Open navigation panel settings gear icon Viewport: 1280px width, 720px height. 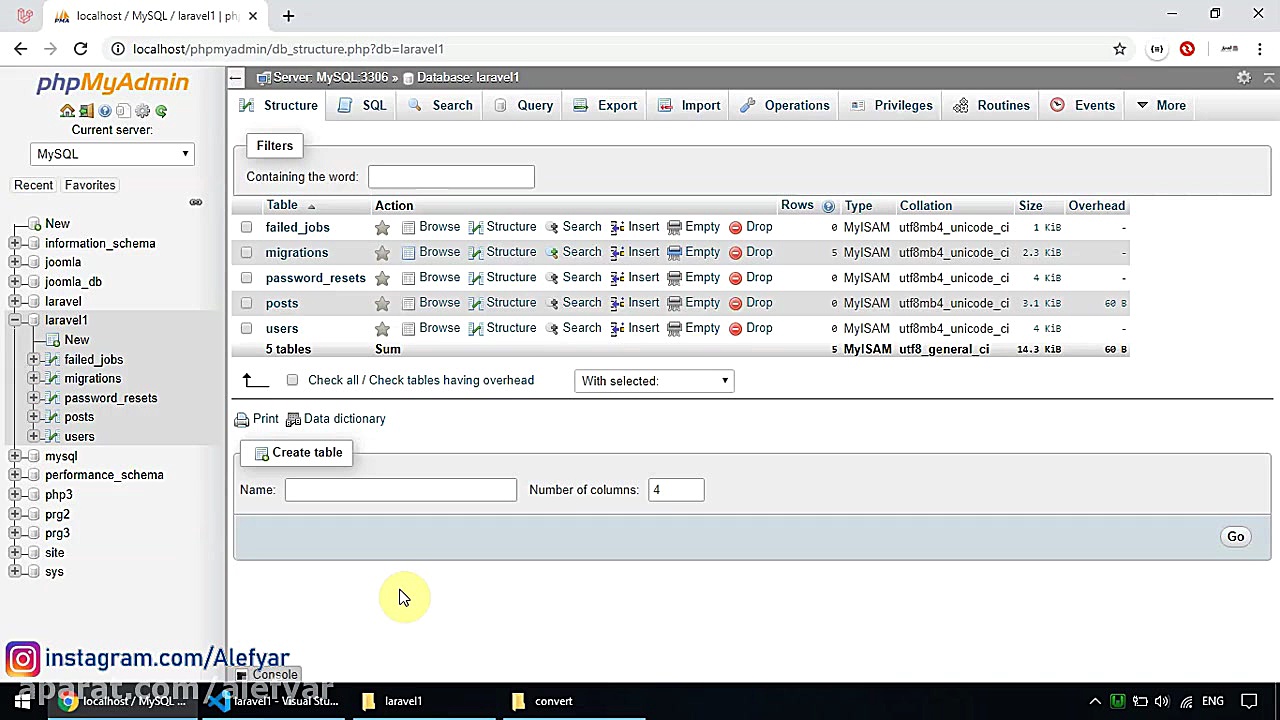142,111
